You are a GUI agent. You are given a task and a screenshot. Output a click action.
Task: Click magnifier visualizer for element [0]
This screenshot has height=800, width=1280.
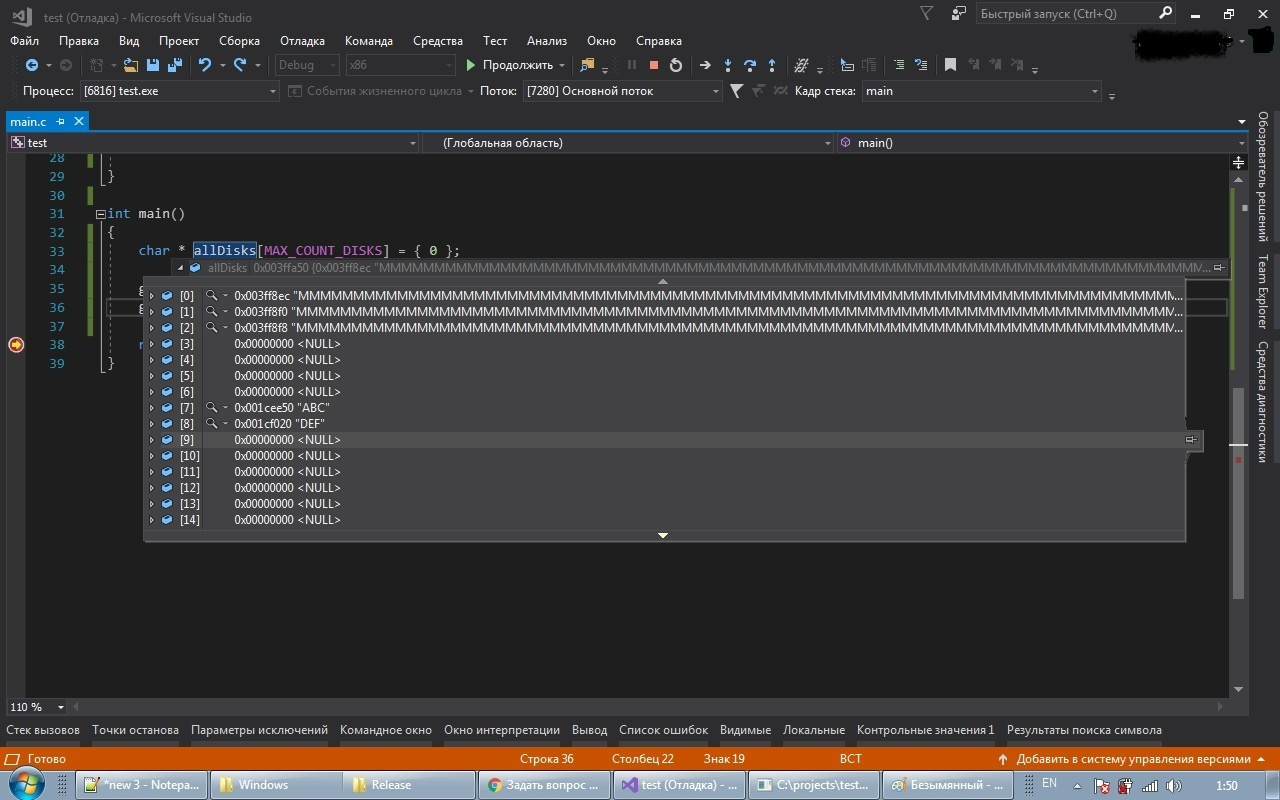(211, 296)
